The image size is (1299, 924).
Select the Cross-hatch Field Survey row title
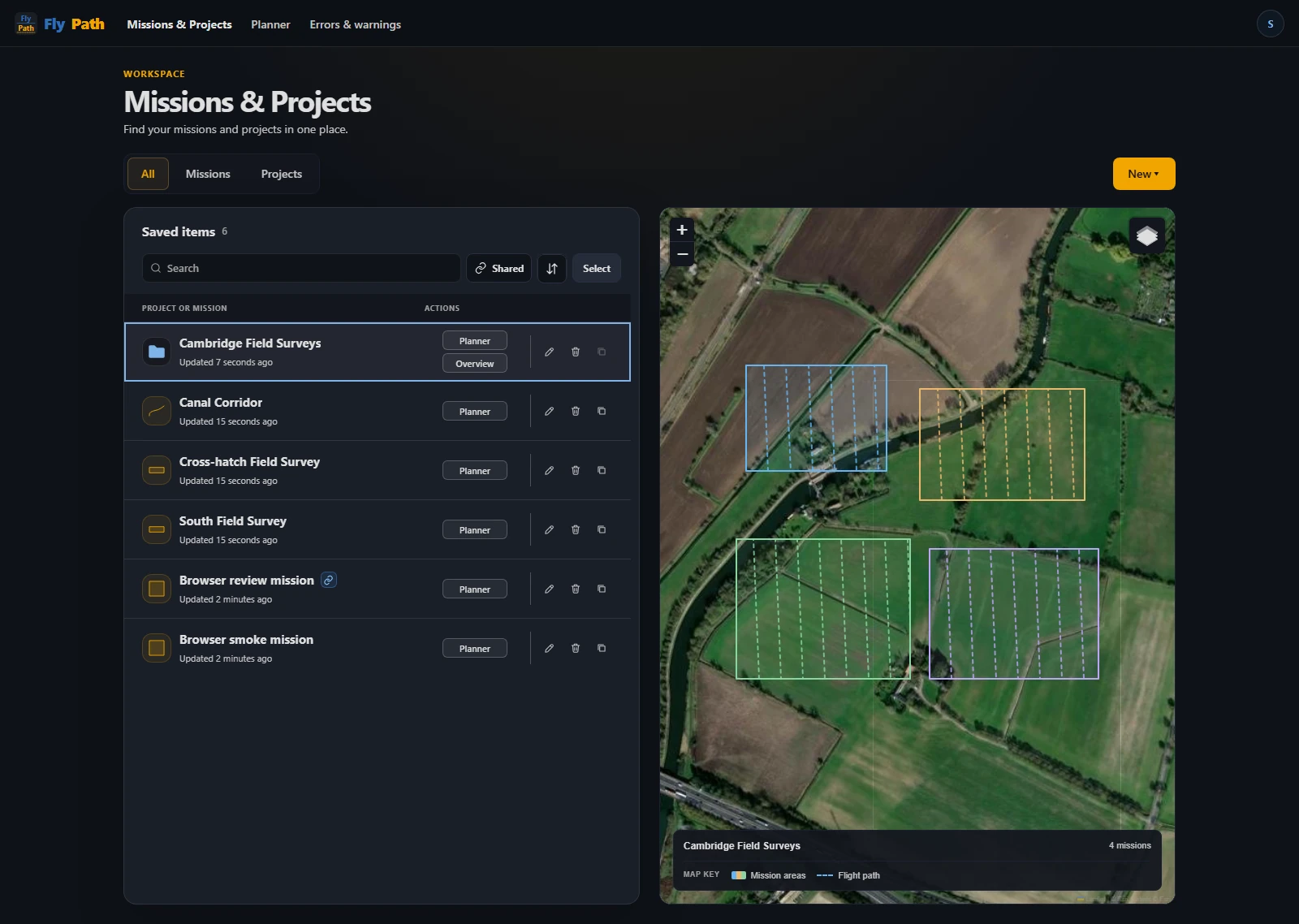(x=249, y=462)
